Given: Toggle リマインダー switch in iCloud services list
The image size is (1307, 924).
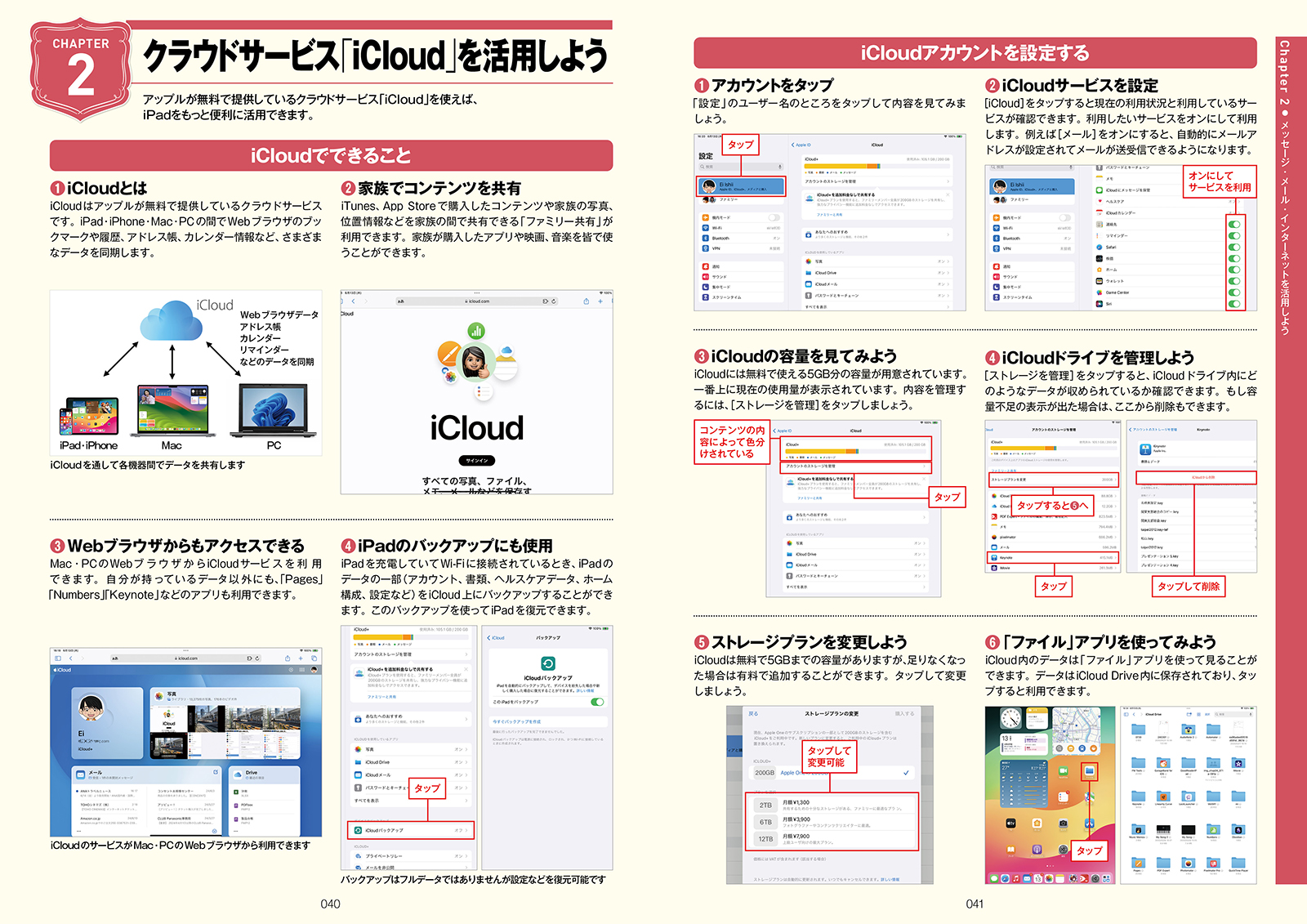Looking at the screenshot, I should 1234,235.
